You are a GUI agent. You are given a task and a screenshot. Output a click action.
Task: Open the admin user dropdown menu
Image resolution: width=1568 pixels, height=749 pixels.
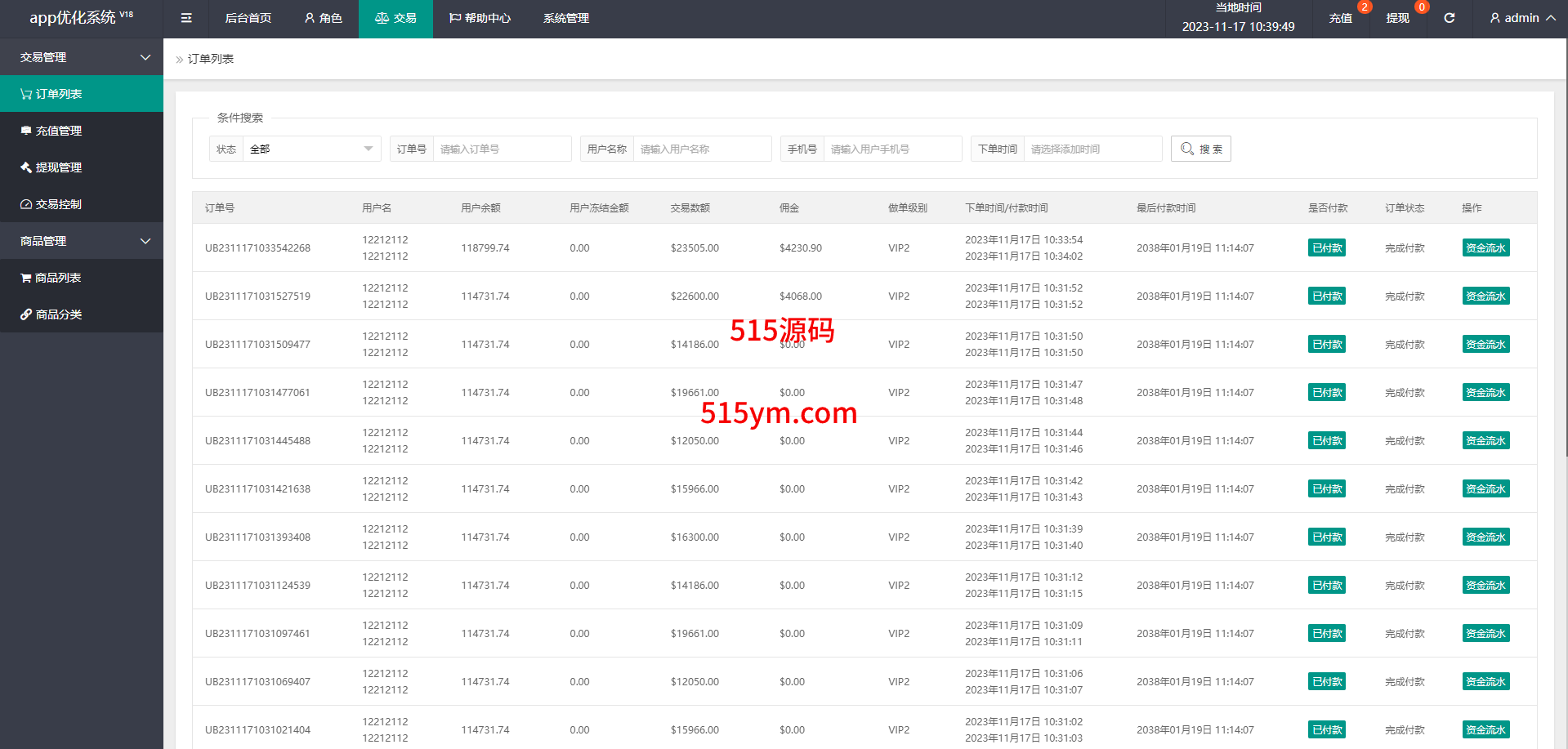pos(1521,18)
